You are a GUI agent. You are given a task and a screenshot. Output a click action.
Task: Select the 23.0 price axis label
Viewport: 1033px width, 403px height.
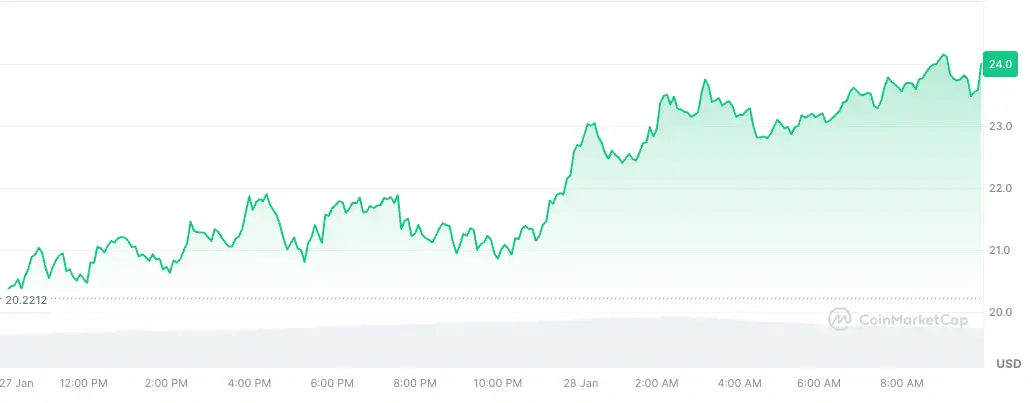point(1001,126)
